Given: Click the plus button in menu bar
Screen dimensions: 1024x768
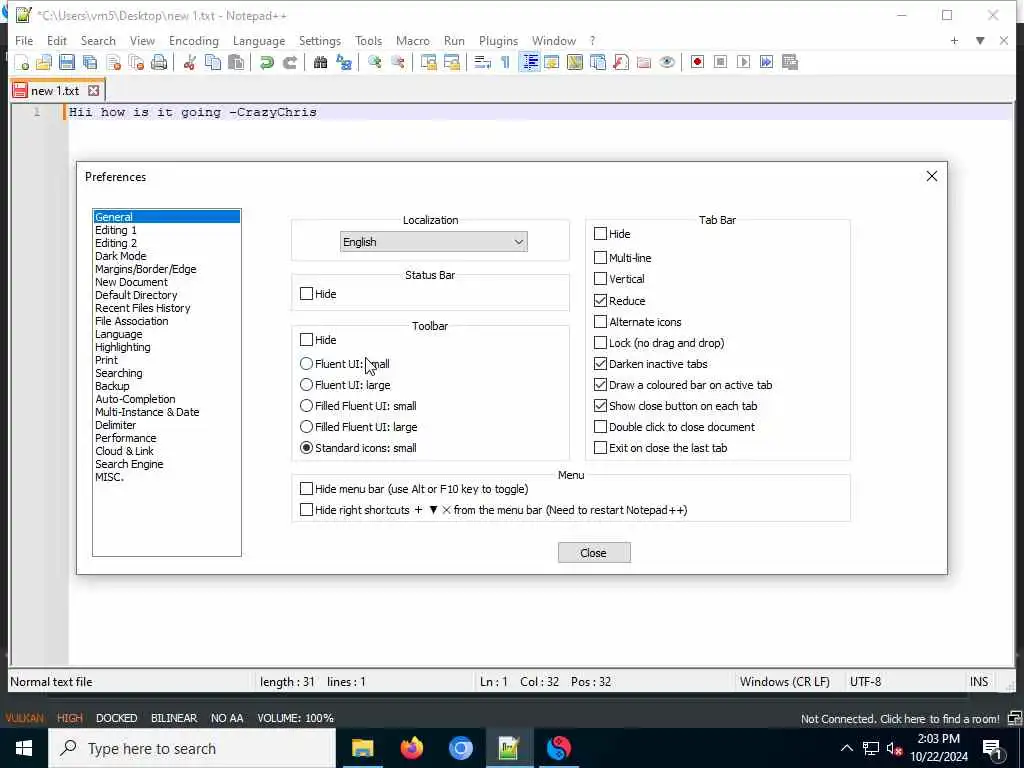Looking at the screenshot, I should click(954, 40).
